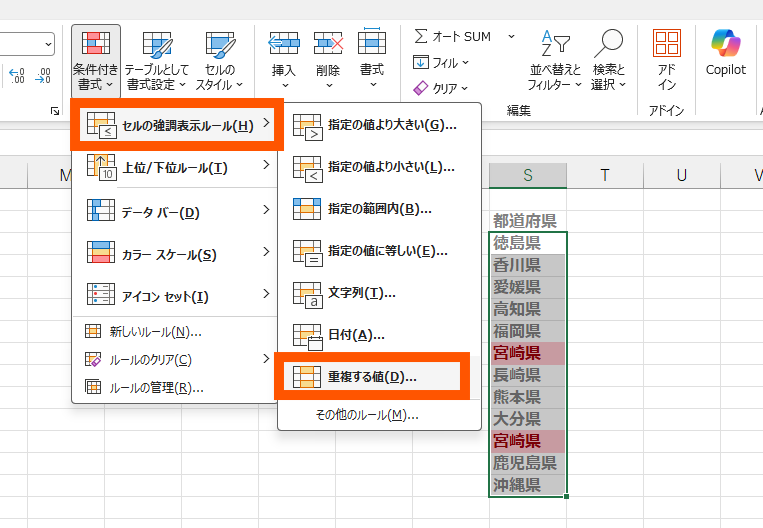Viewport: 763px width, 528px height.
Task: Select セルの強調表示ルール menu item
Action: [x=177, y=126]
